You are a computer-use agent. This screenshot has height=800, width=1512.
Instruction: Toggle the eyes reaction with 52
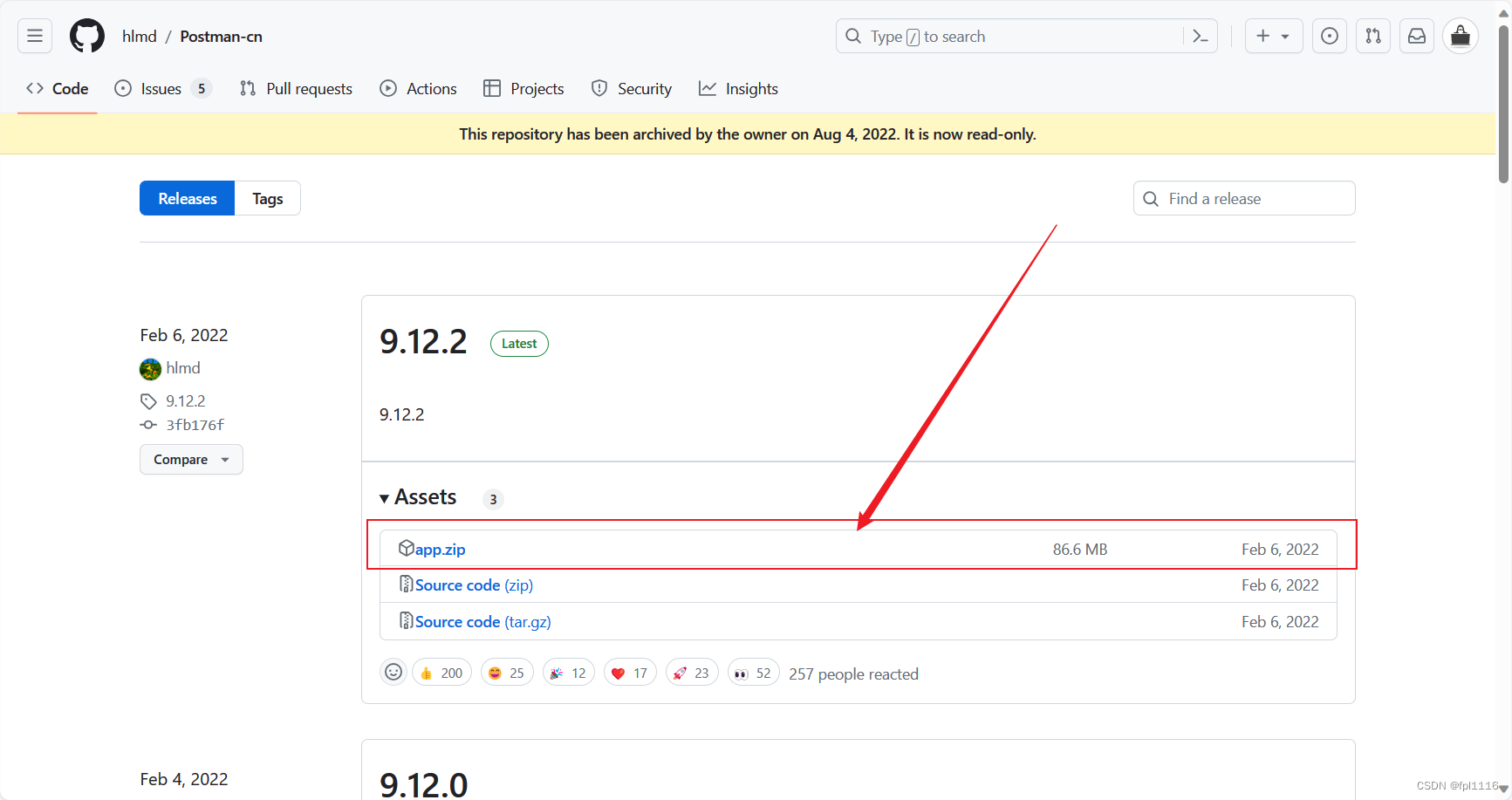tap(754, 673)
